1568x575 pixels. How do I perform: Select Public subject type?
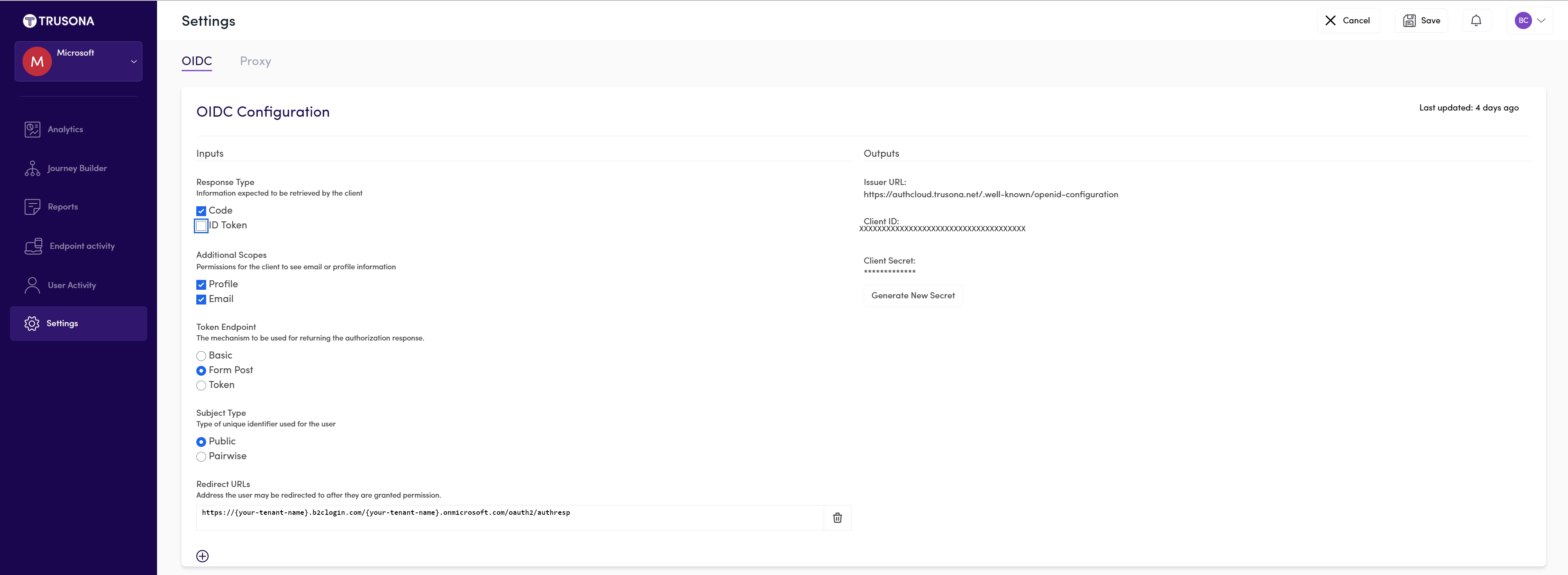[201, 442]
